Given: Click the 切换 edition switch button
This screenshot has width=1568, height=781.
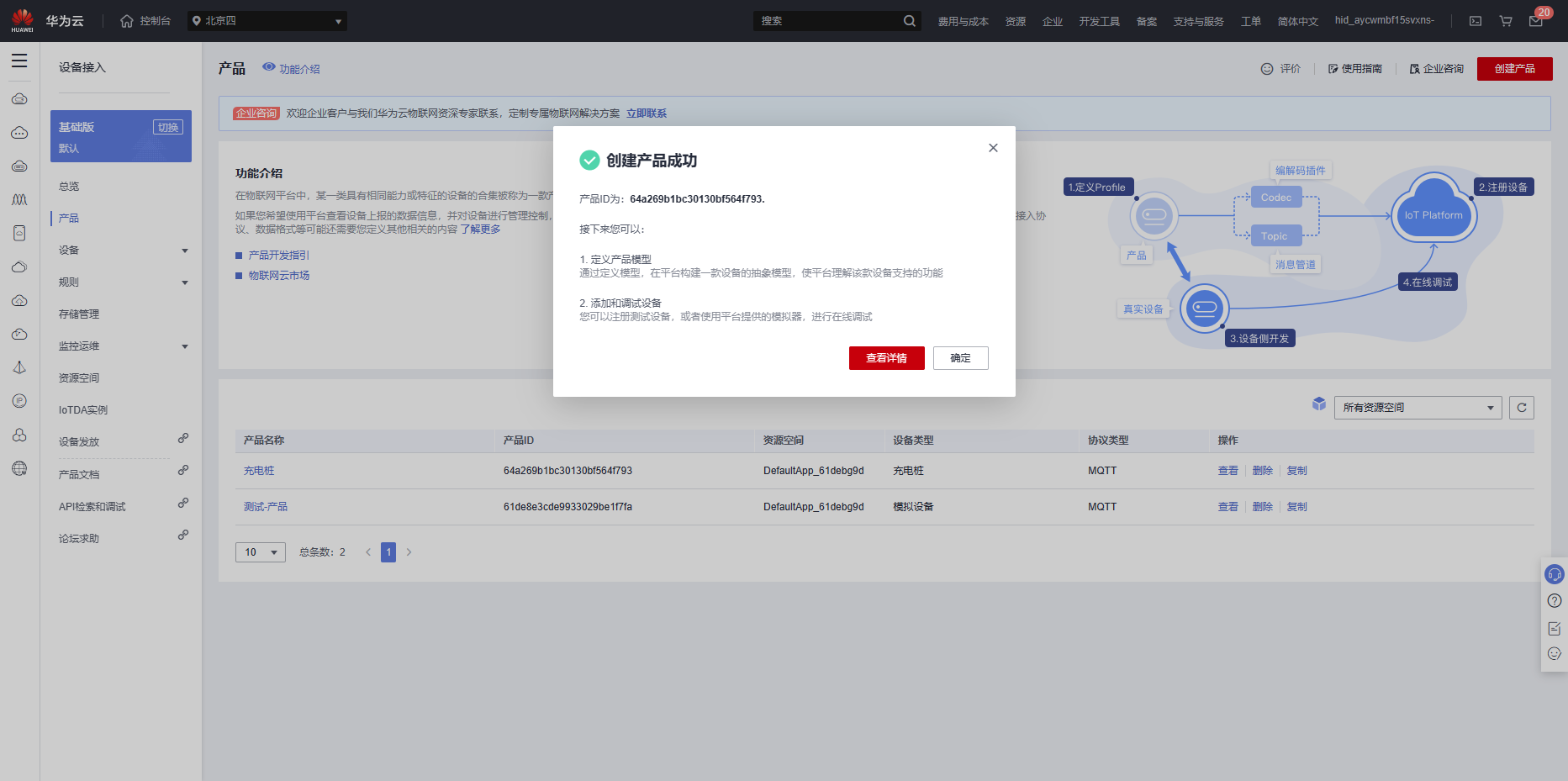Looking at the screenshot, I should coord(168,127).
